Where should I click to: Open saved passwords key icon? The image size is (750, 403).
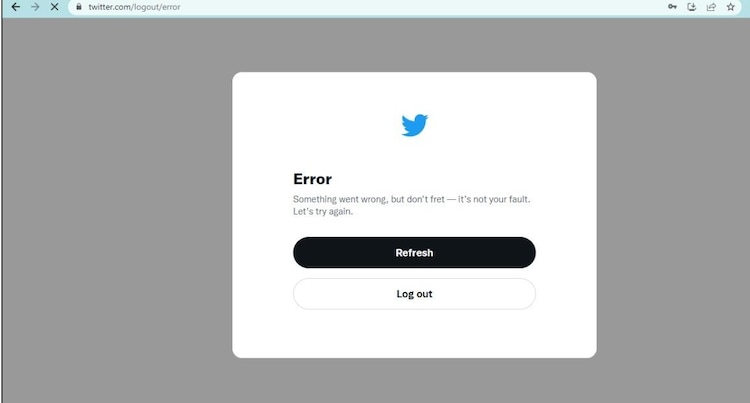pos(672,7)
